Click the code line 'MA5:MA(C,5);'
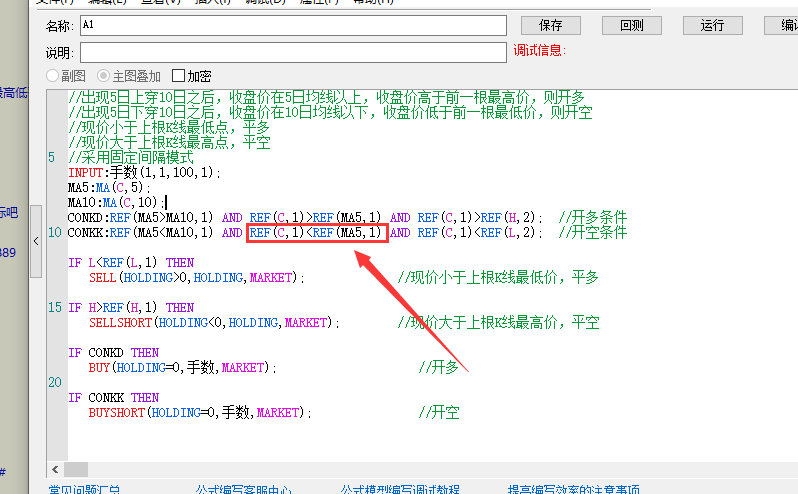This screenshot has width=798, height=494. tap(109, 188)
